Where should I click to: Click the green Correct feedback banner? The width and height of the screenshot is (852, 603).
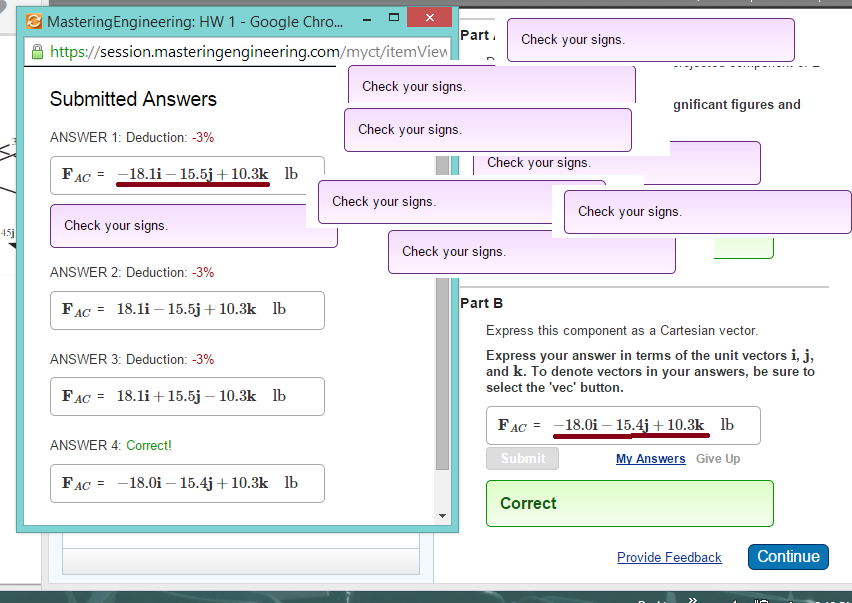tap(630, 504)
